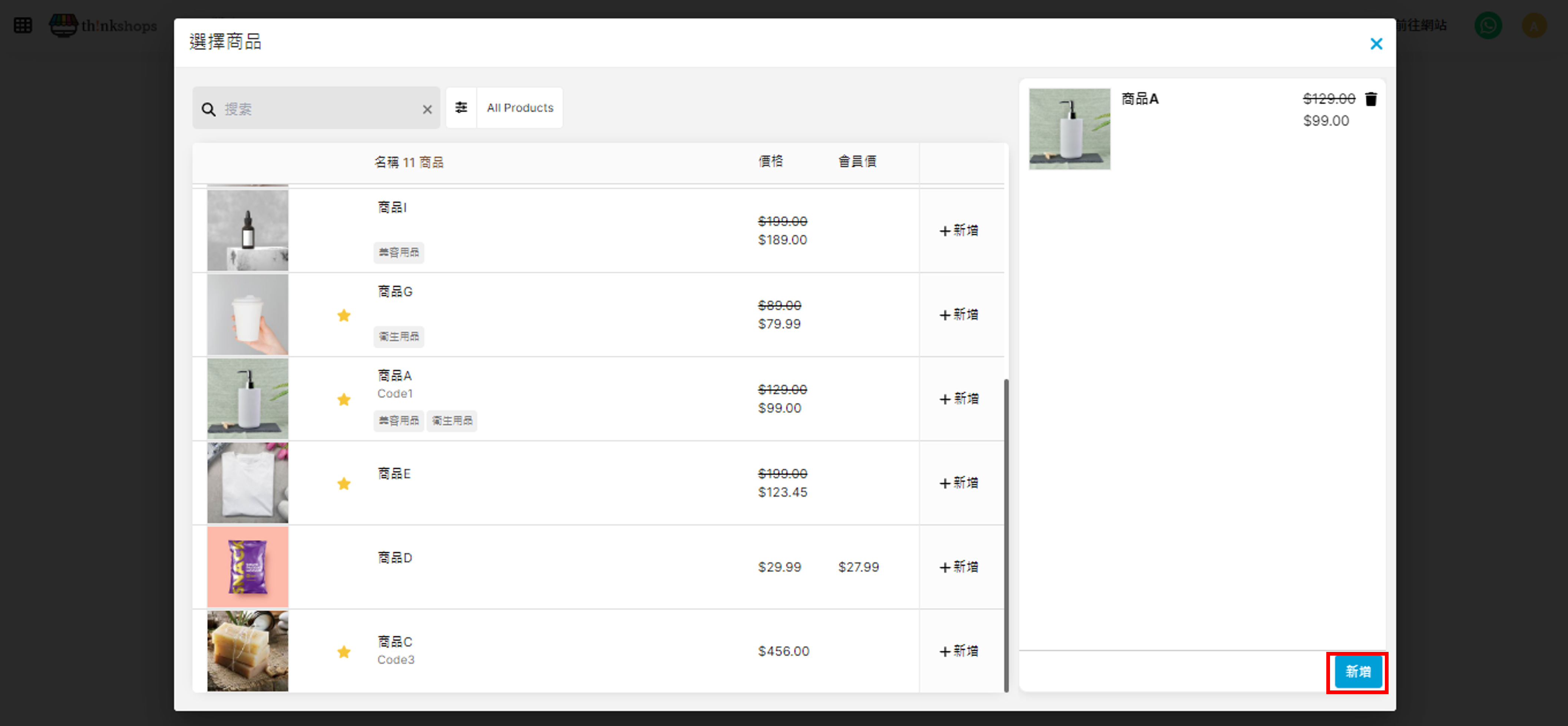1568x726 pixels.
Task: Toggle the star on 商品G
Action: click(x=344, y=315)
